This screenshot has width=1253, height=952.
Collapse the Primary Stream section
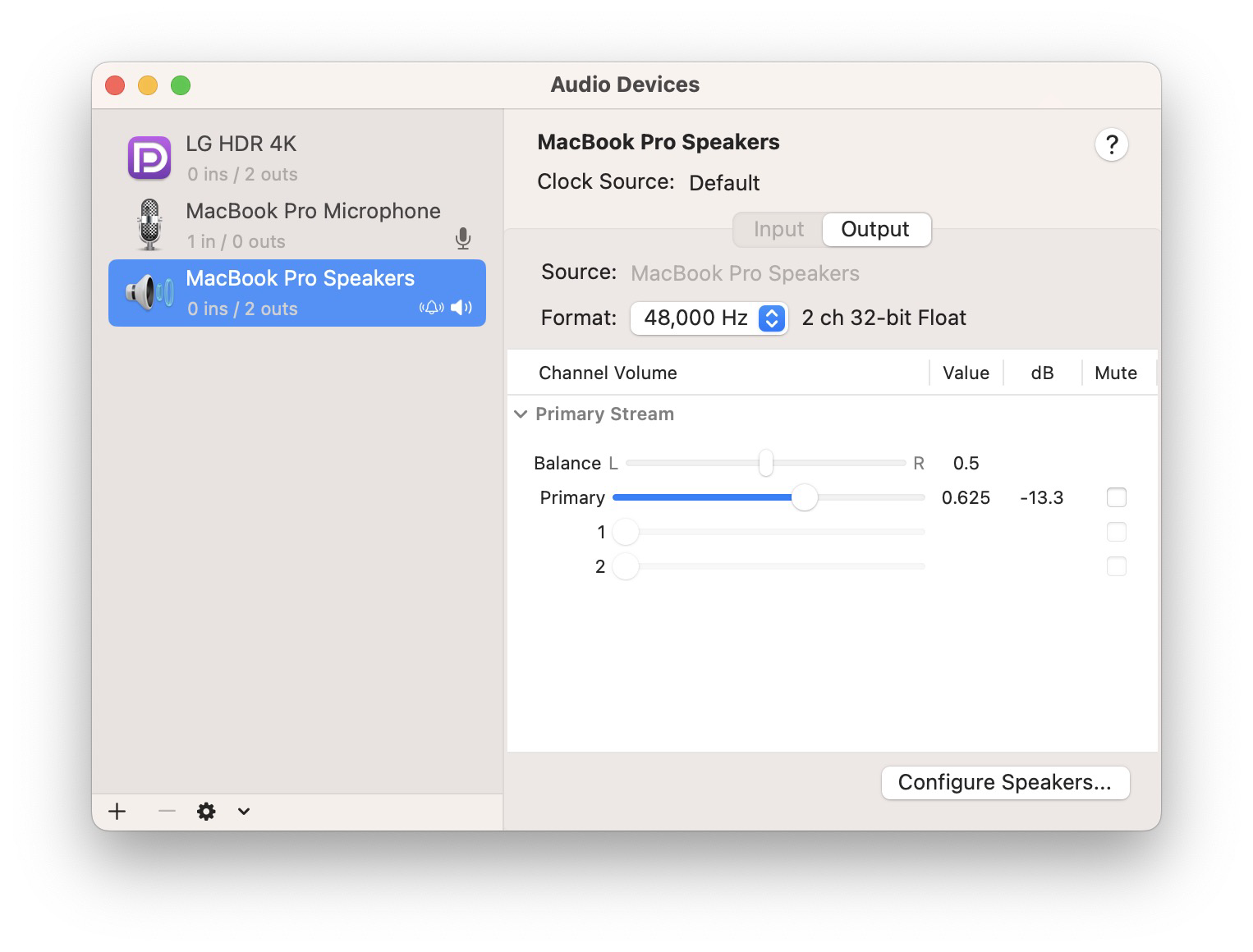[521, 414]
